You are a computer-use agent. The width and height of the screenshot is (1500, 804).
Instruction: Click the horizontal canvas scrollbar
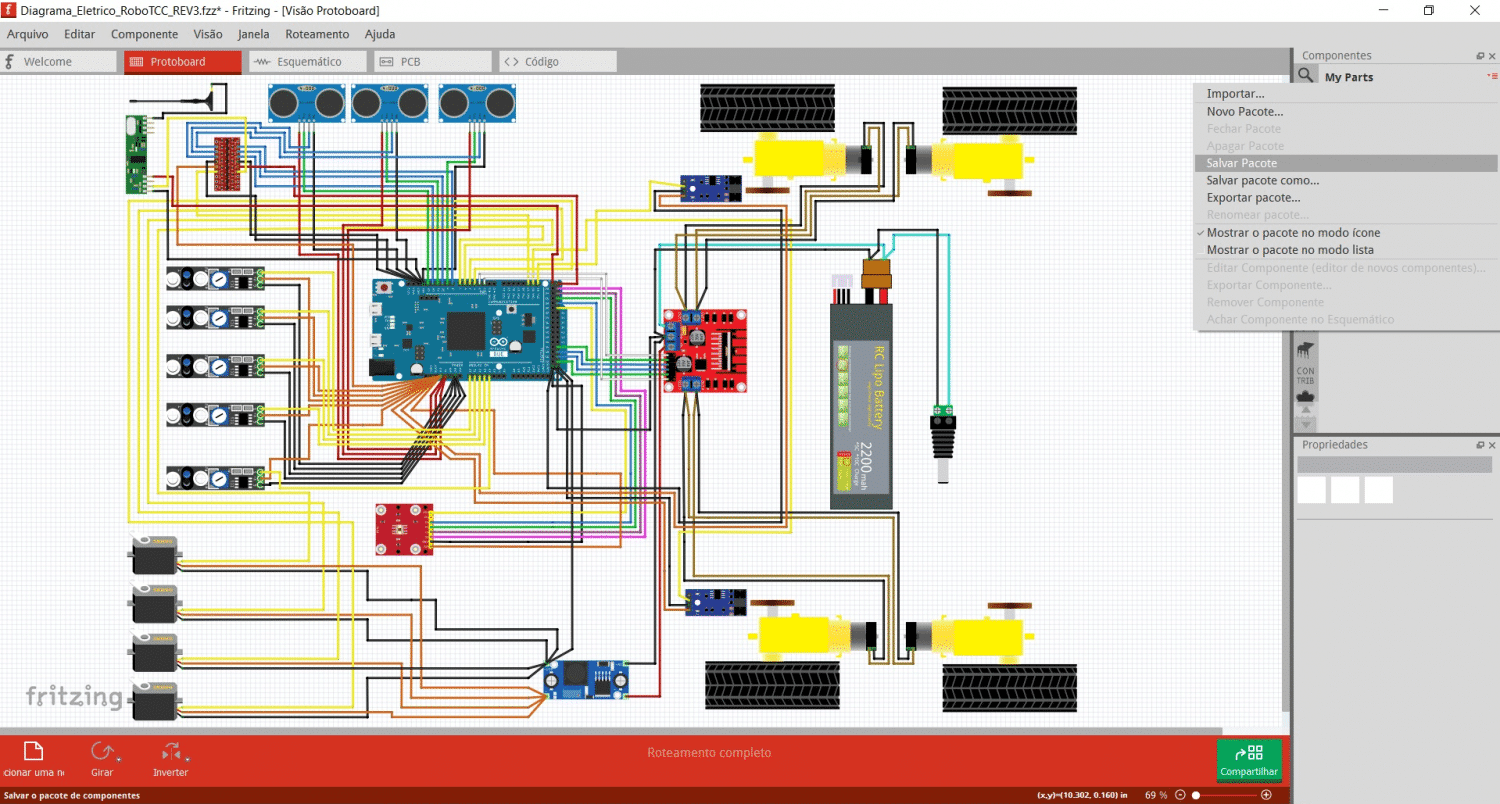click(610, 732)
